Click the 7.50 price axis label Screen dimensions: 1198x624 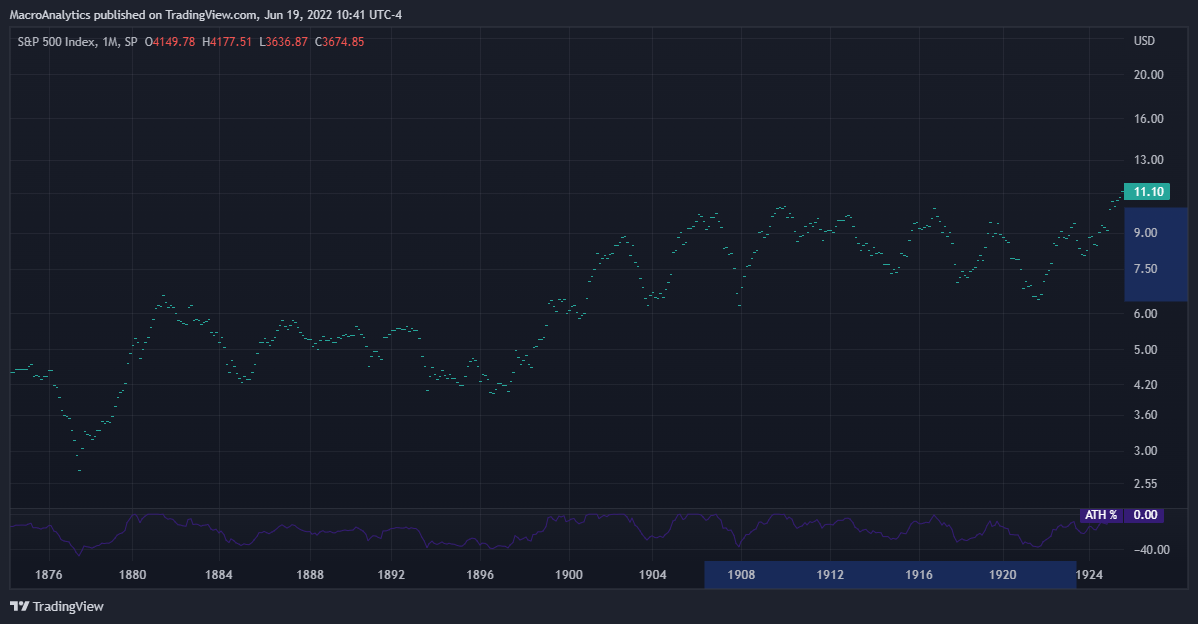click(x=1145, y=269)
